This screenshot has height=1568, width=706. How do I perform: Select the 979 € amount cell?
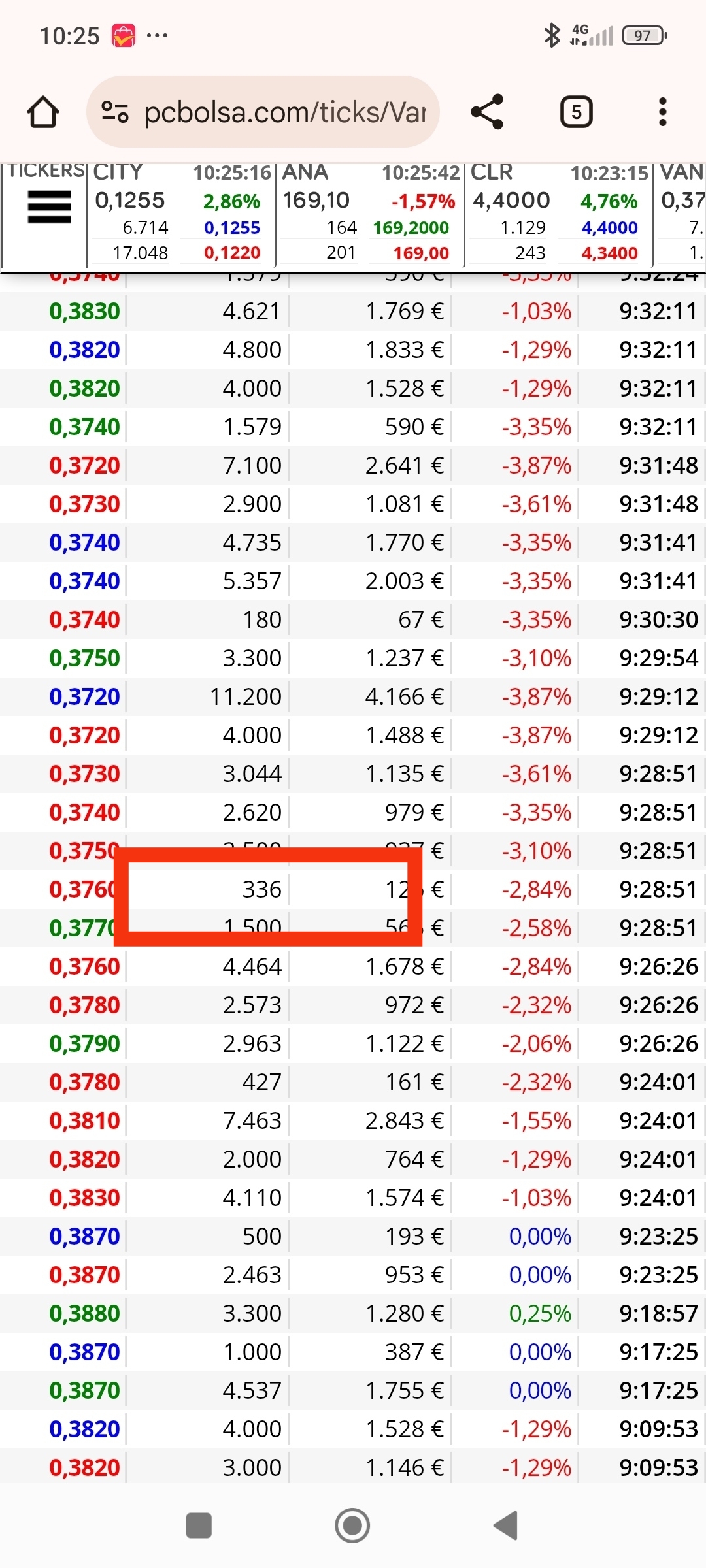click(414, 813)
